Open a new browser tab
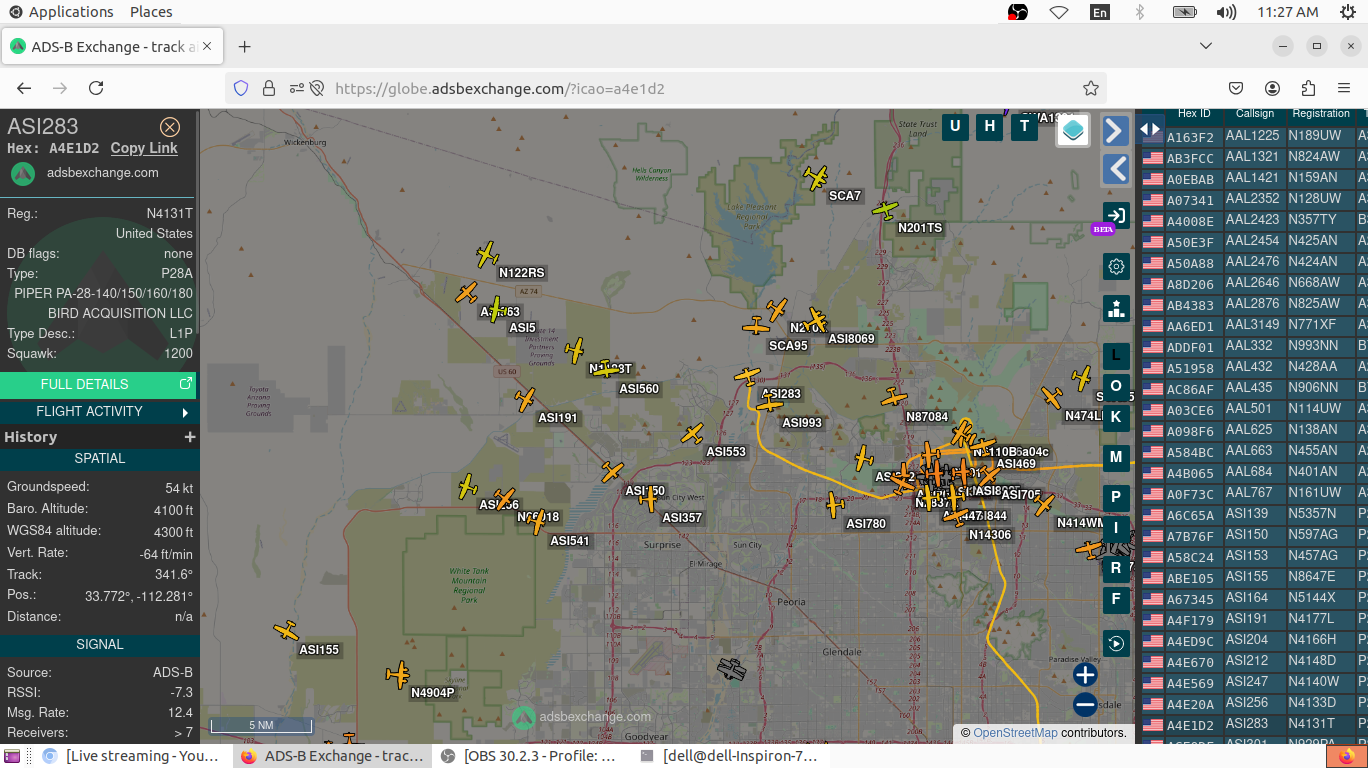Screen dimensions: 1368x768 click(x=245, y=46)
